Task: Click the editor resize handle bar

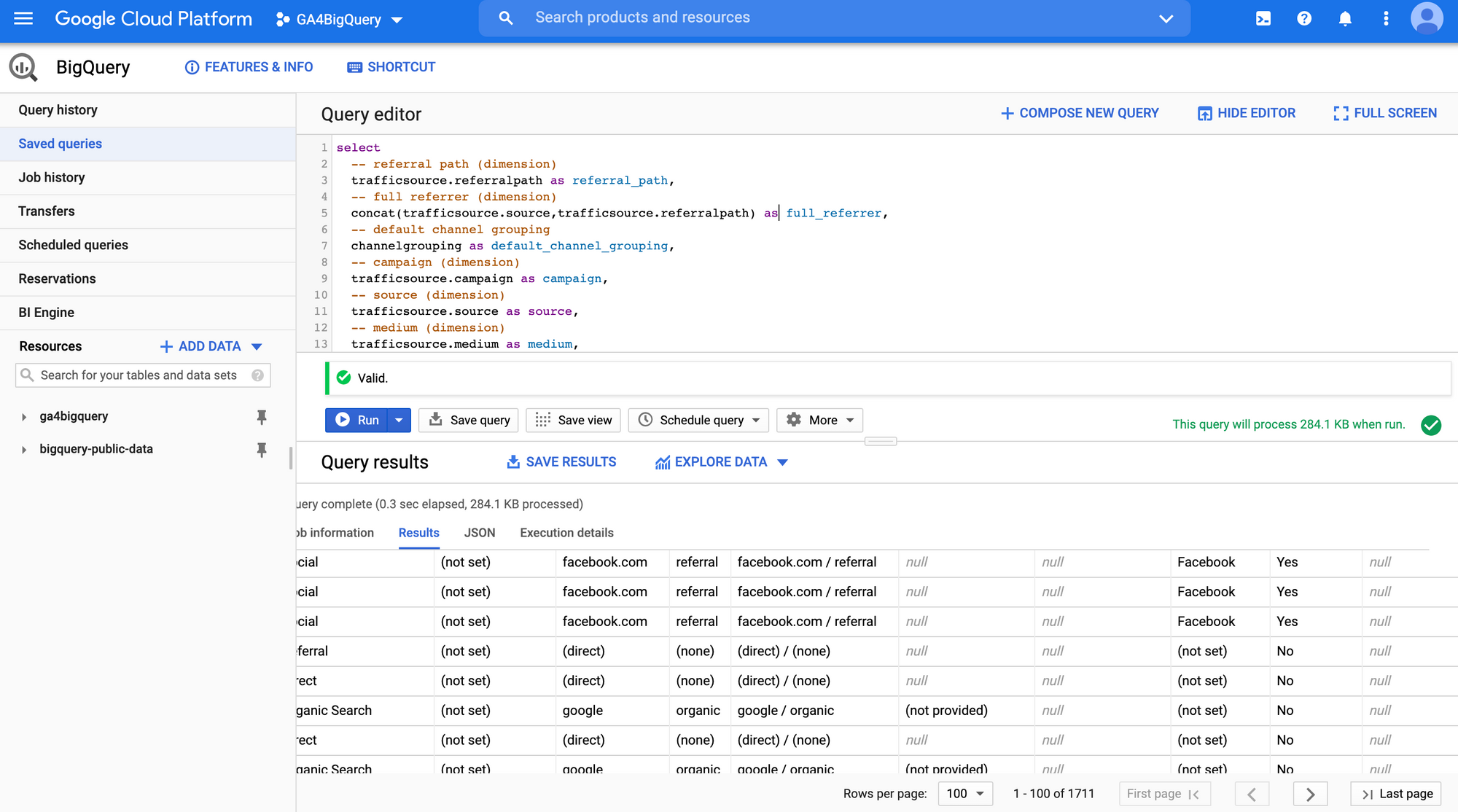Action: (x=881, y=441)
